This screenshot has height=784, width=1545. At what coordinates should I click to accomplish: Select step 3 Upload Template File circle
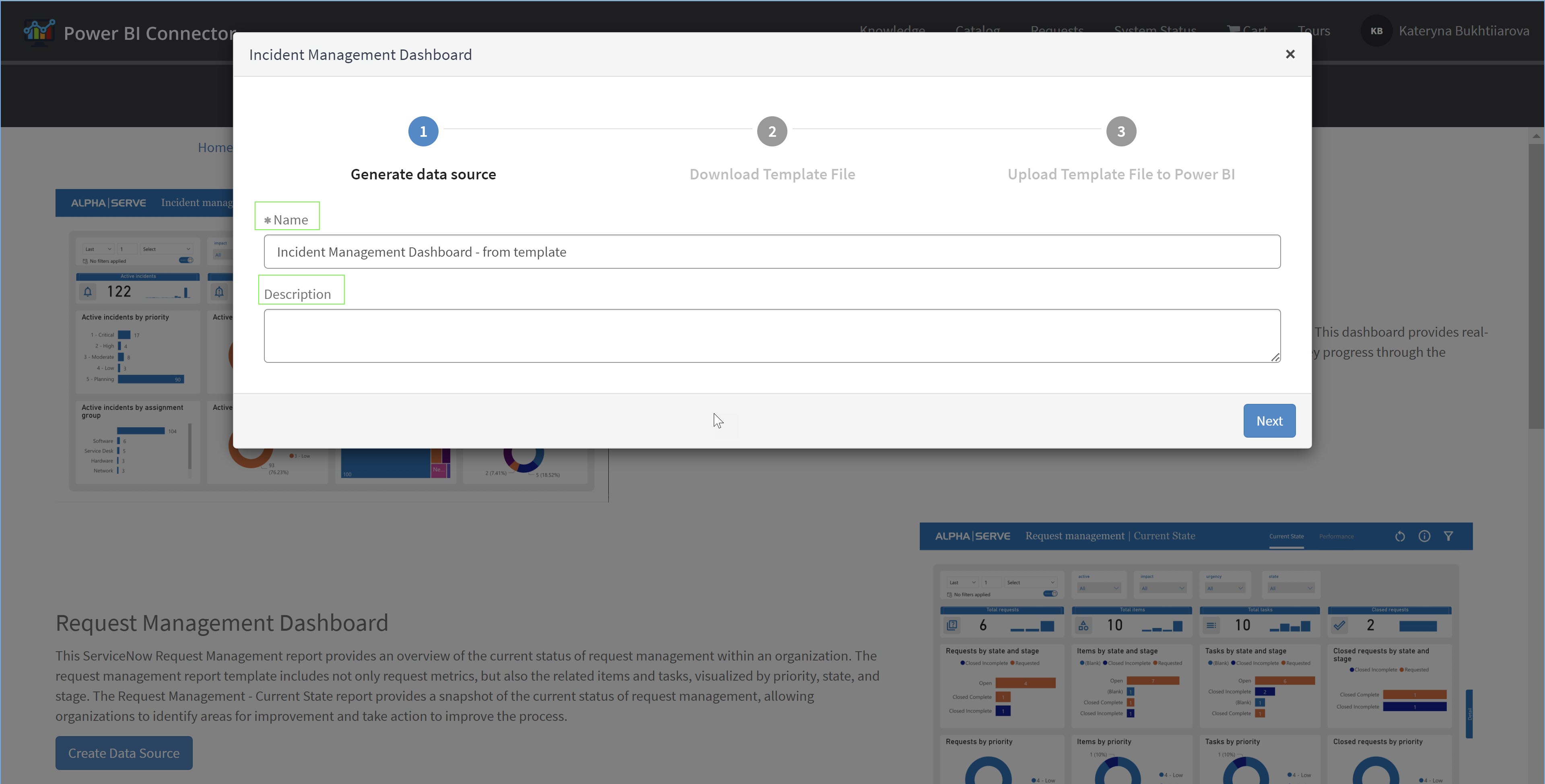pos(1121,132)
